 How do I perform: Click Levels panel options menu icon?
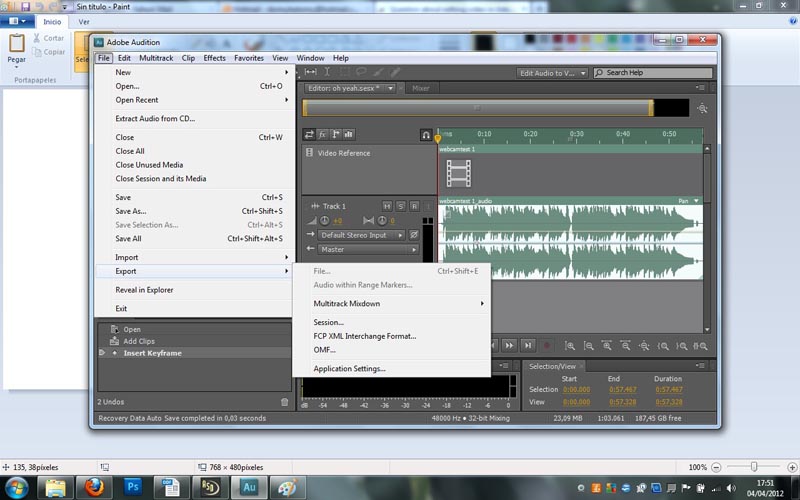tap(504, 366)
